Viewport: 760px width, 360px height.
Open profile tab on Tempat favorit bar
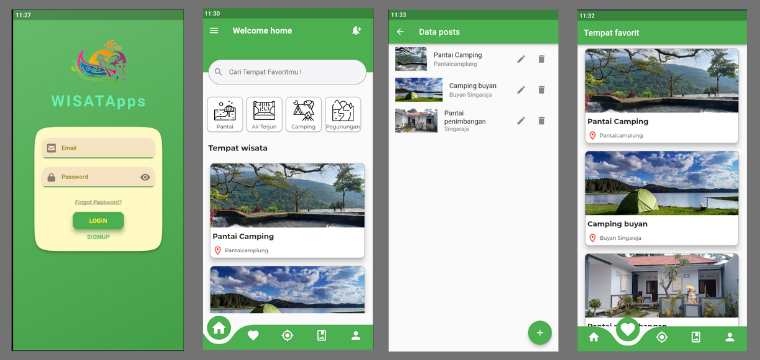tap(730, 337)
